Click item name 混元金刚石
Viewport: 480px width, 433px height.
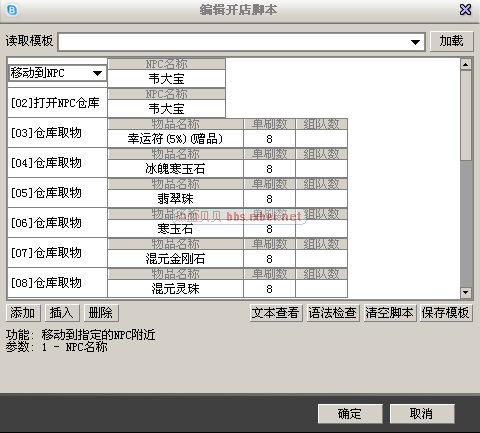click(x=175, y=259)
